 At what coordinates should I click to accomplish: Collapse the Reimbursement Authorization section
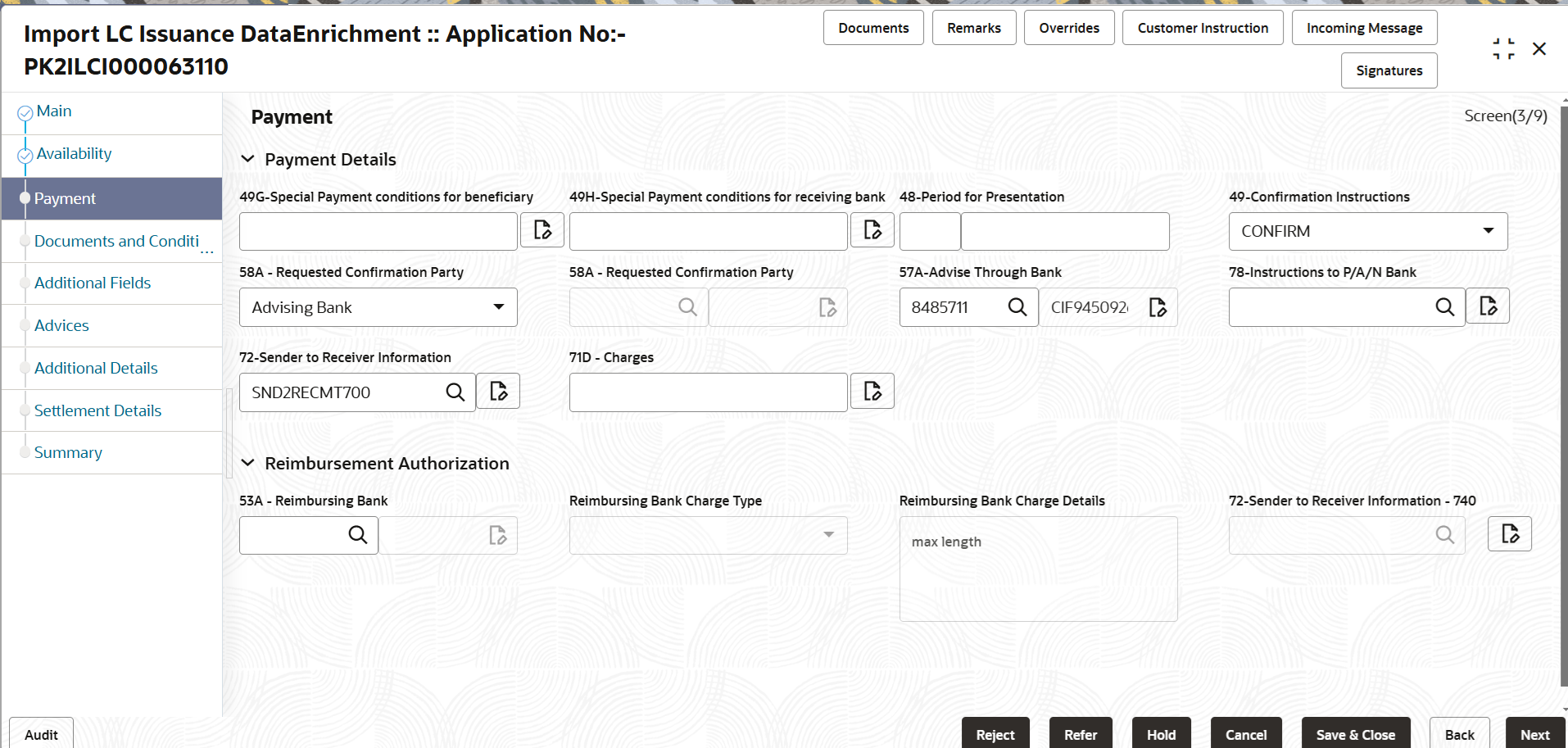point(247,463)
